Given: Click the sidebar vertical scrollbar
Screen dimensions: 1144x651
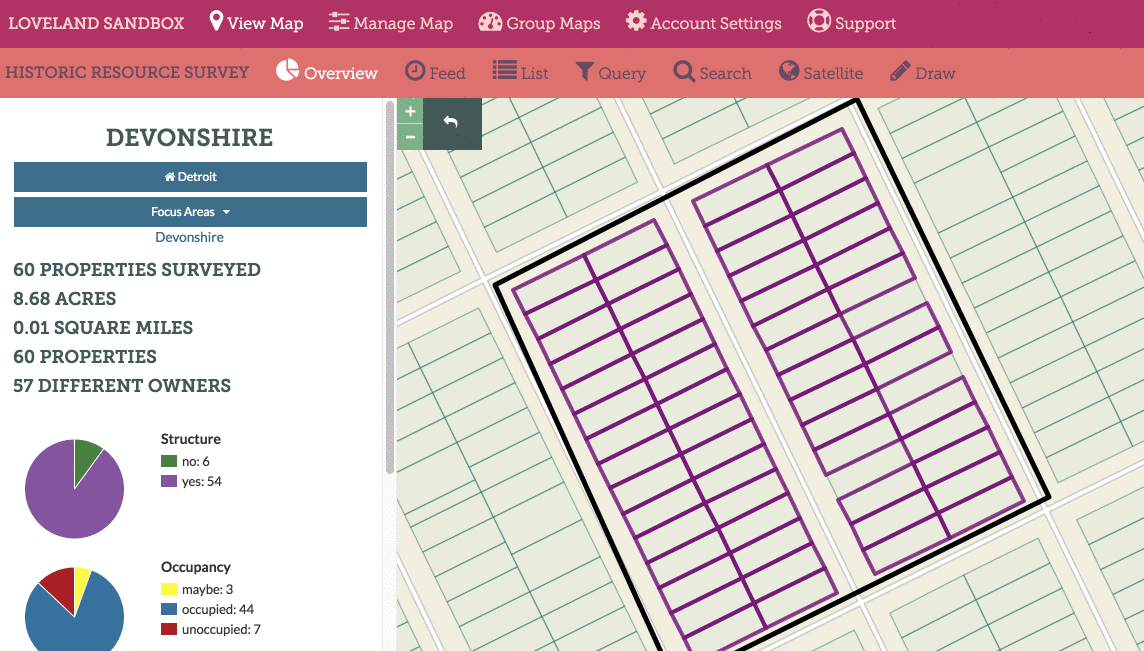Looking at the screenshot, I should pos(390,289).
